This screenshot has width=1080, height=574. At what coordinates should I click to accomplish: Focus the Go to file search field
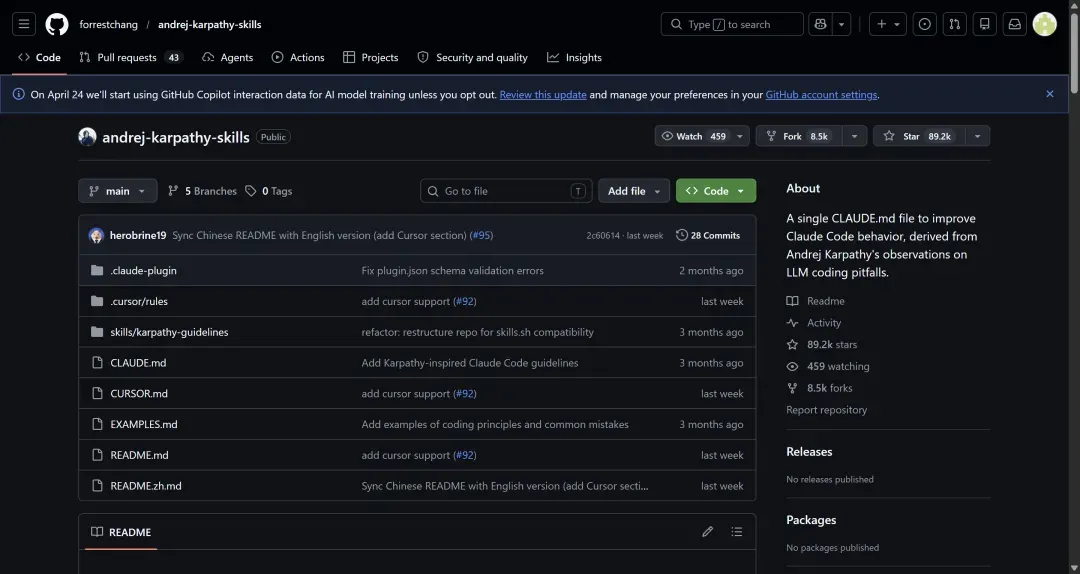(506, 191)
